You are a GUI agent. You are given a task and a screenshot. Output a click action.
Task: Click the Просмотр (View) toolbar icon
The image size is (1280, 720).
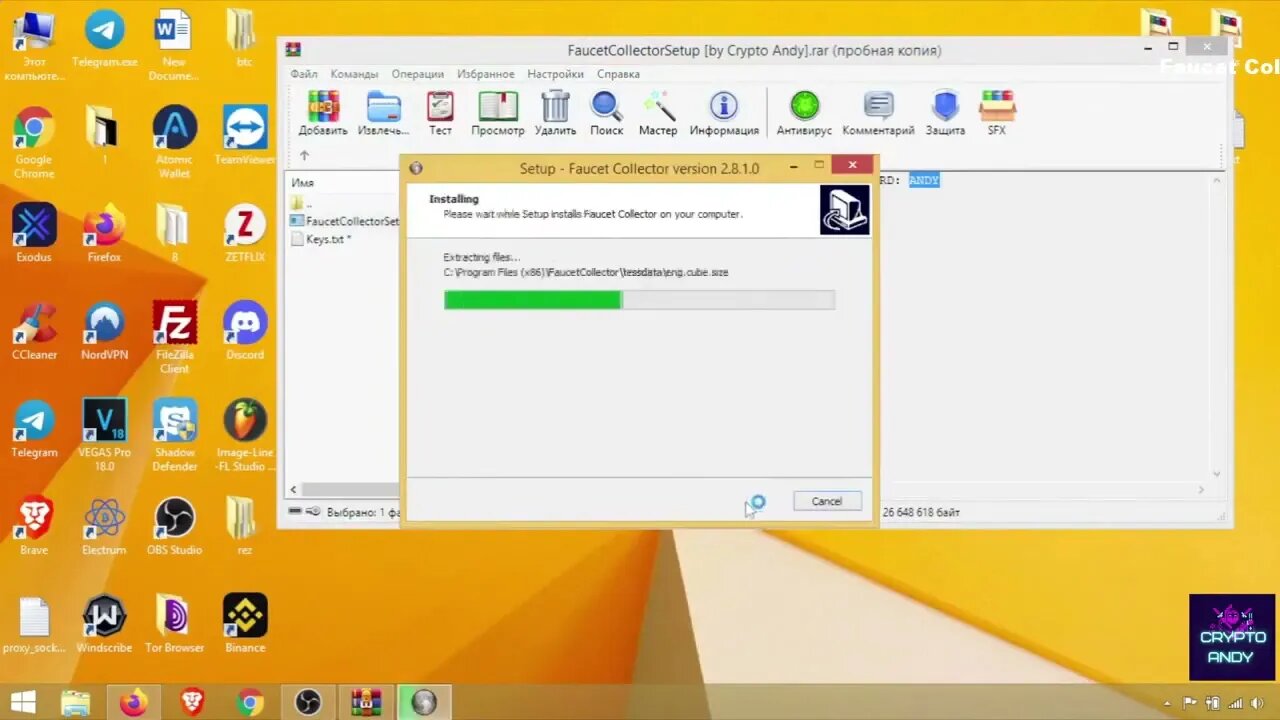tap(497, 113)
